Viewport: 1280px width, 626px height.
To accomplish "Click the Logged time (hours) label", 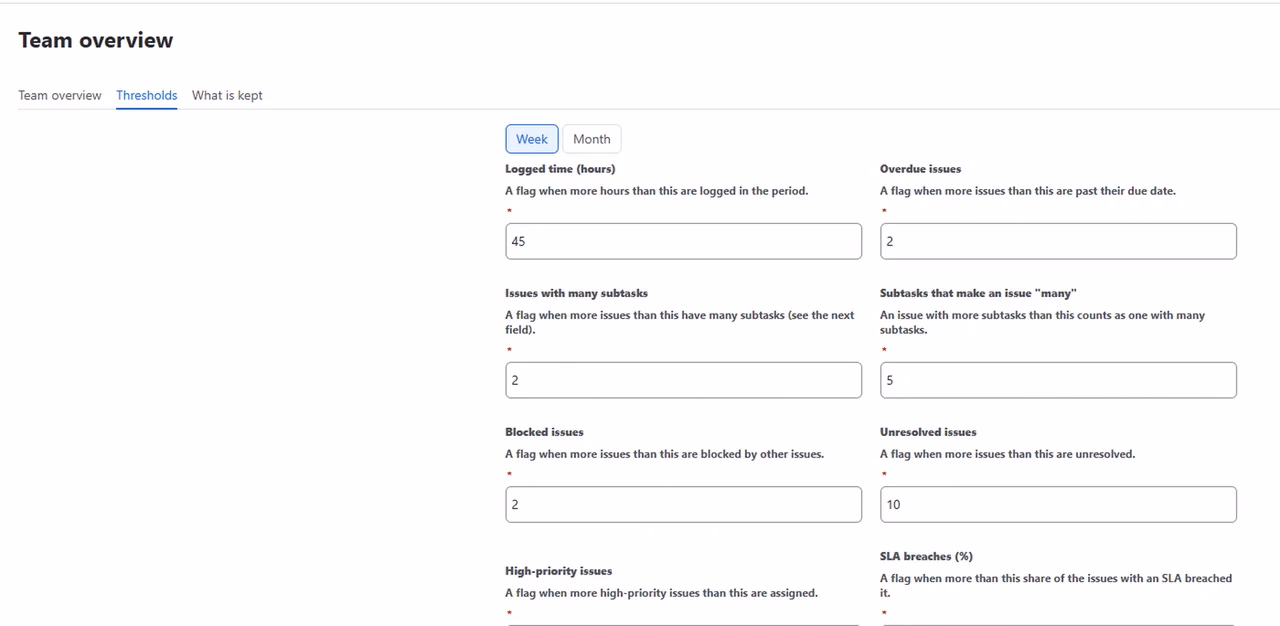I will [560, 169].
